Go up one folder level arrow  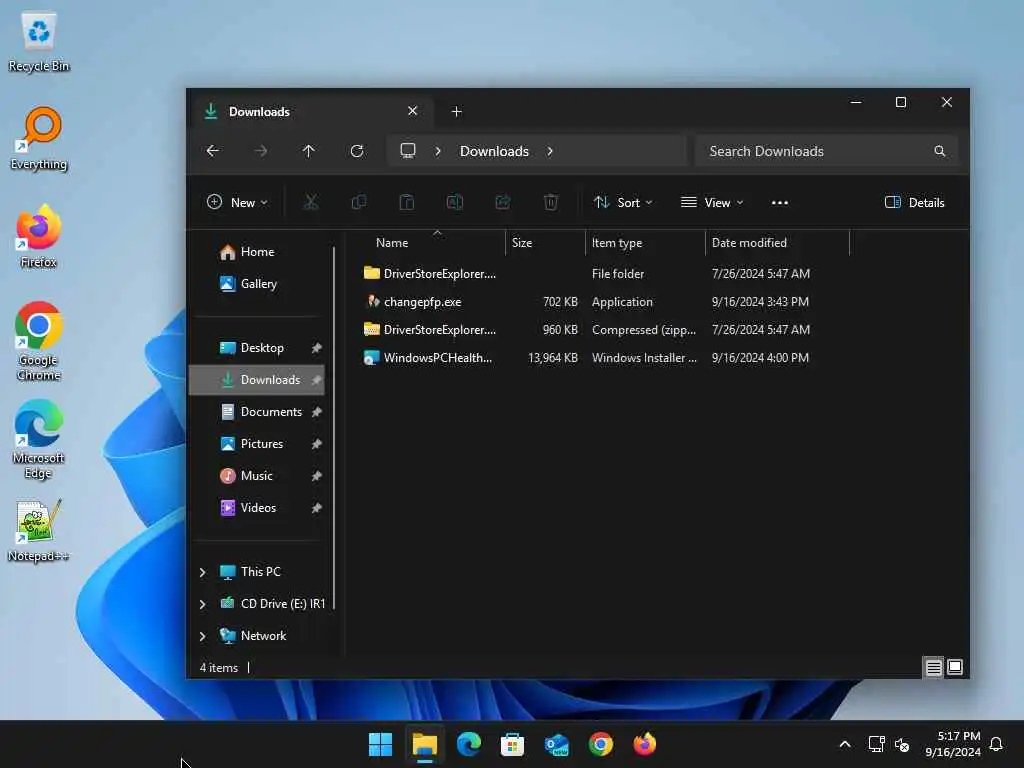point(309,152)
